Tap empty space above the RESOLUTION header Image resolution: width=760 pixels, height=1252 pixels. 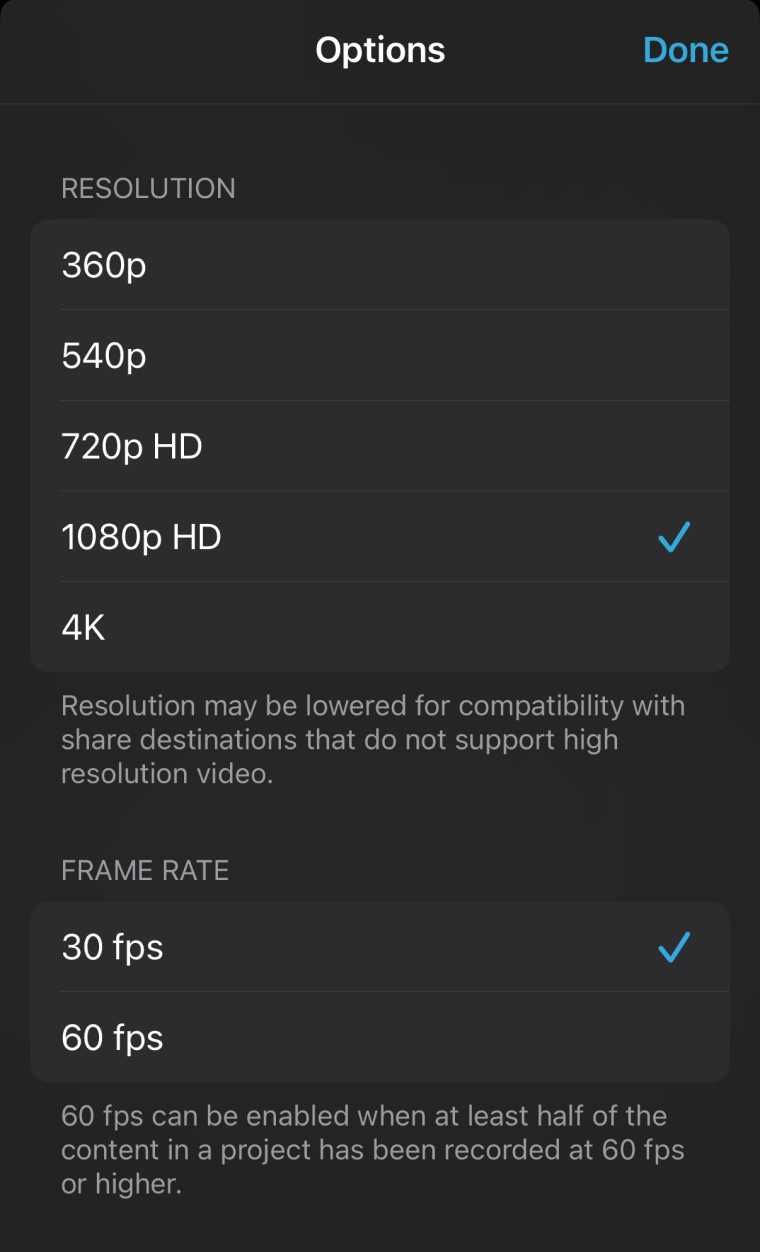(x=380, y=140)
